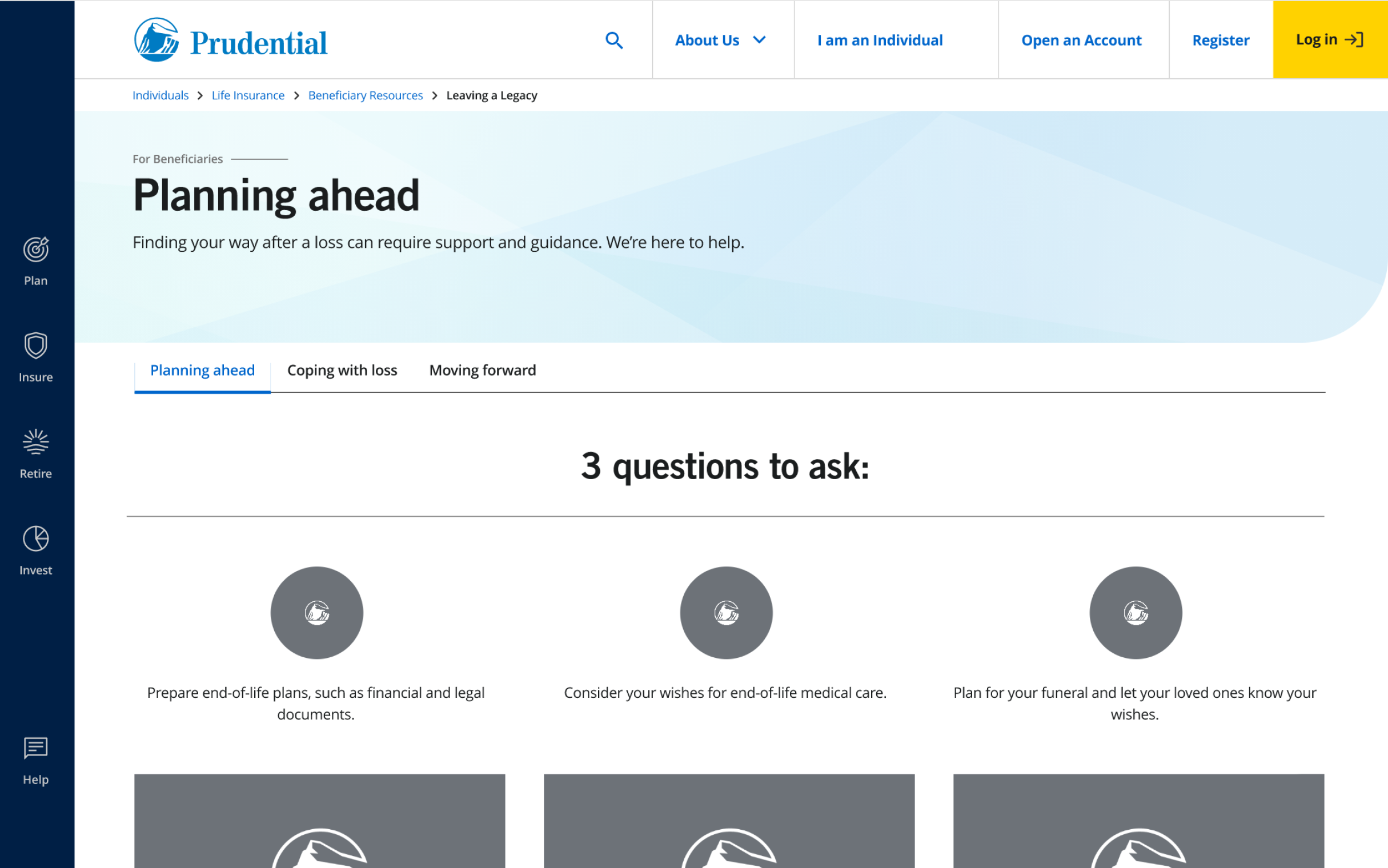This screenshot has height=868, width=1388.
Task: Follow the Register link
Action: (1221, 40)
